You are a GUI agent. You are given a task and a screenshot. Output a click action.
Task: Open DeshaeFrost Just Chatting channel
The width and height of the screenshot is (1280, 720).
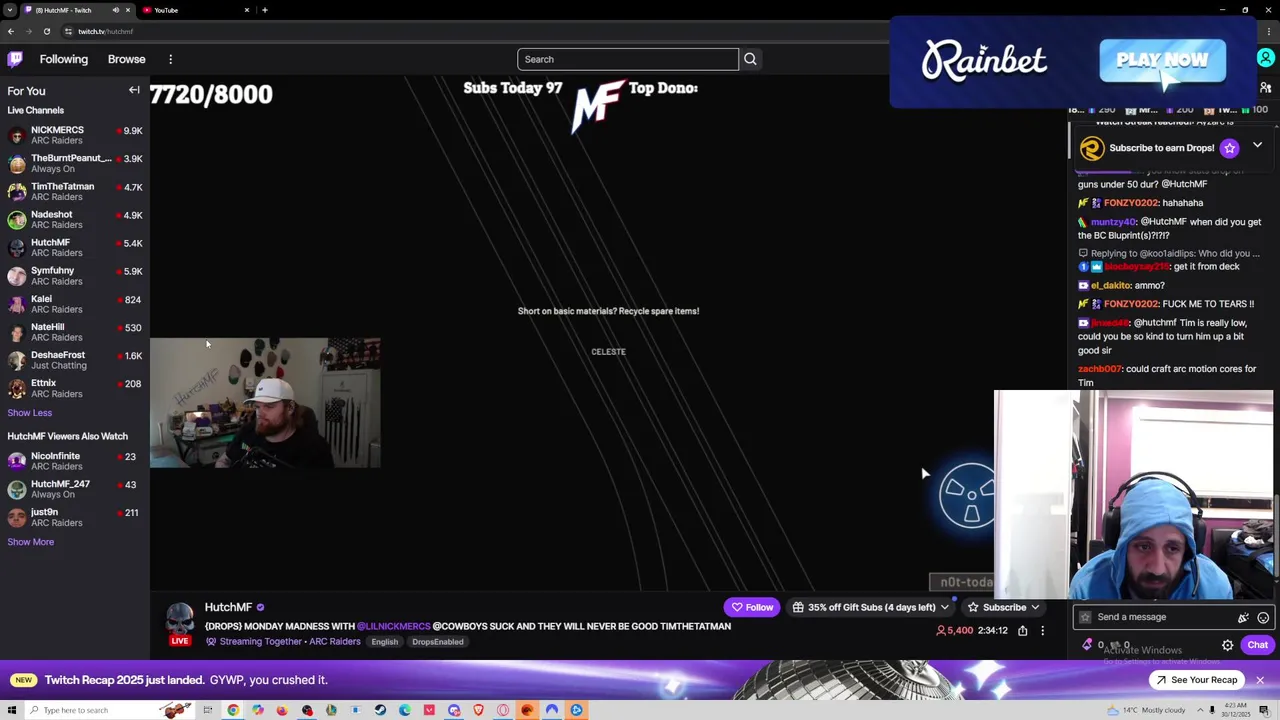click(x=75, y=359)
